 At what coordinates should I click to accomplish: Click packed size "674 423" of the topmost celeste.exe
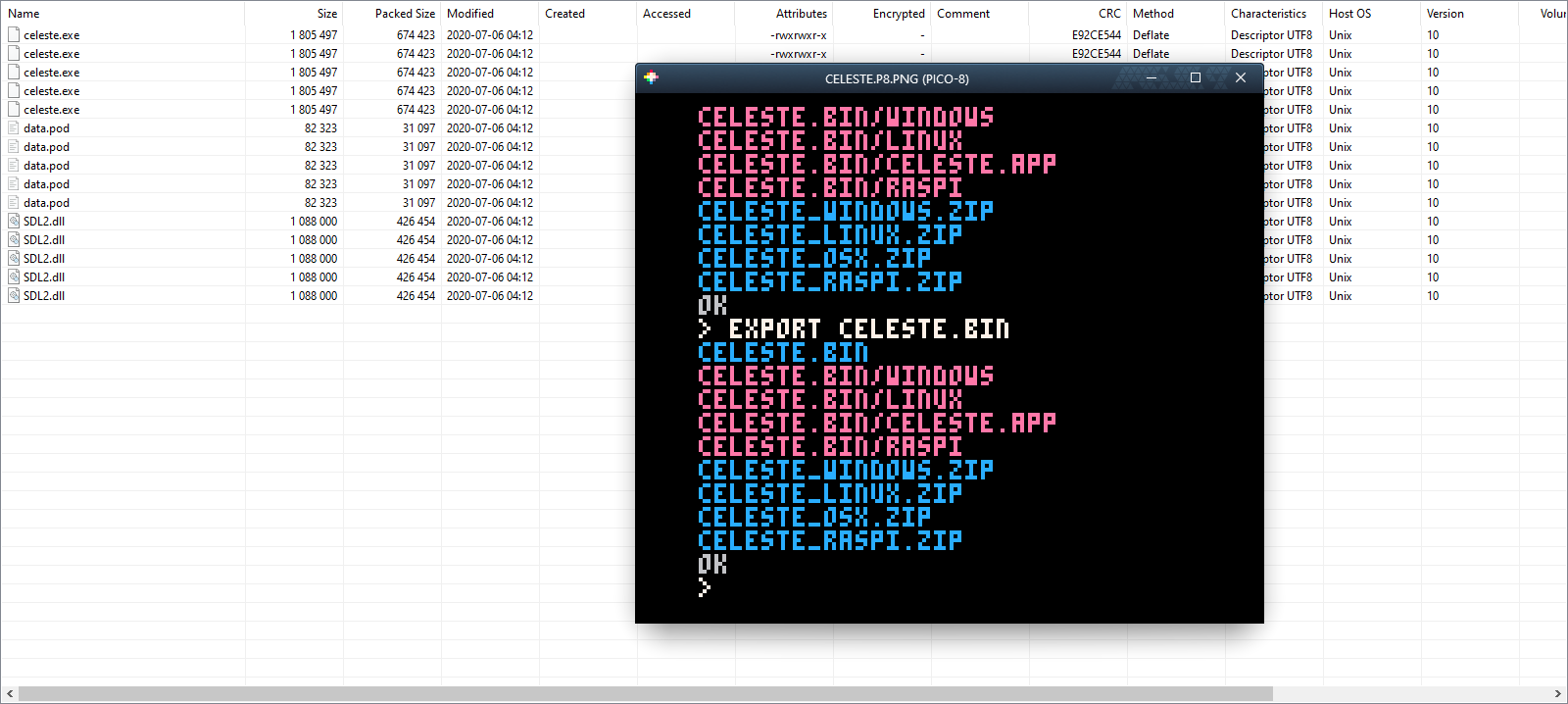(416, 35)
